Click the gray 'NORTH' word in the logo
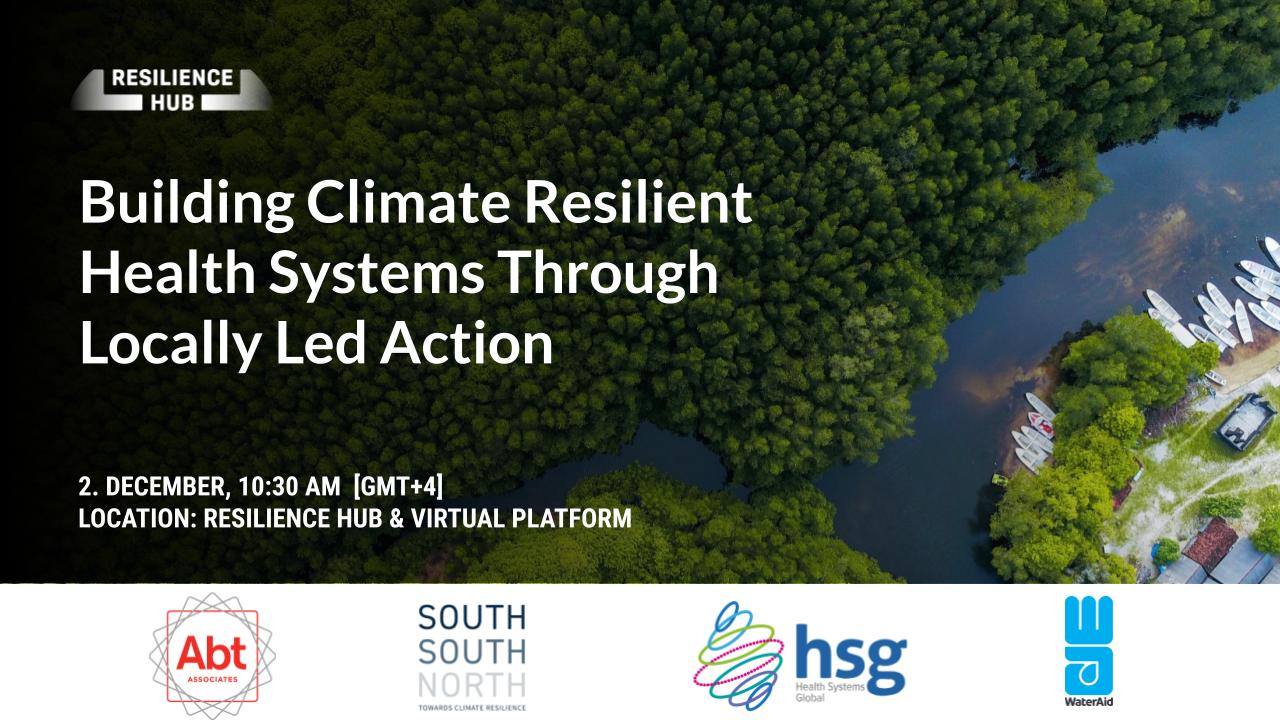 (x=472, y=685)
